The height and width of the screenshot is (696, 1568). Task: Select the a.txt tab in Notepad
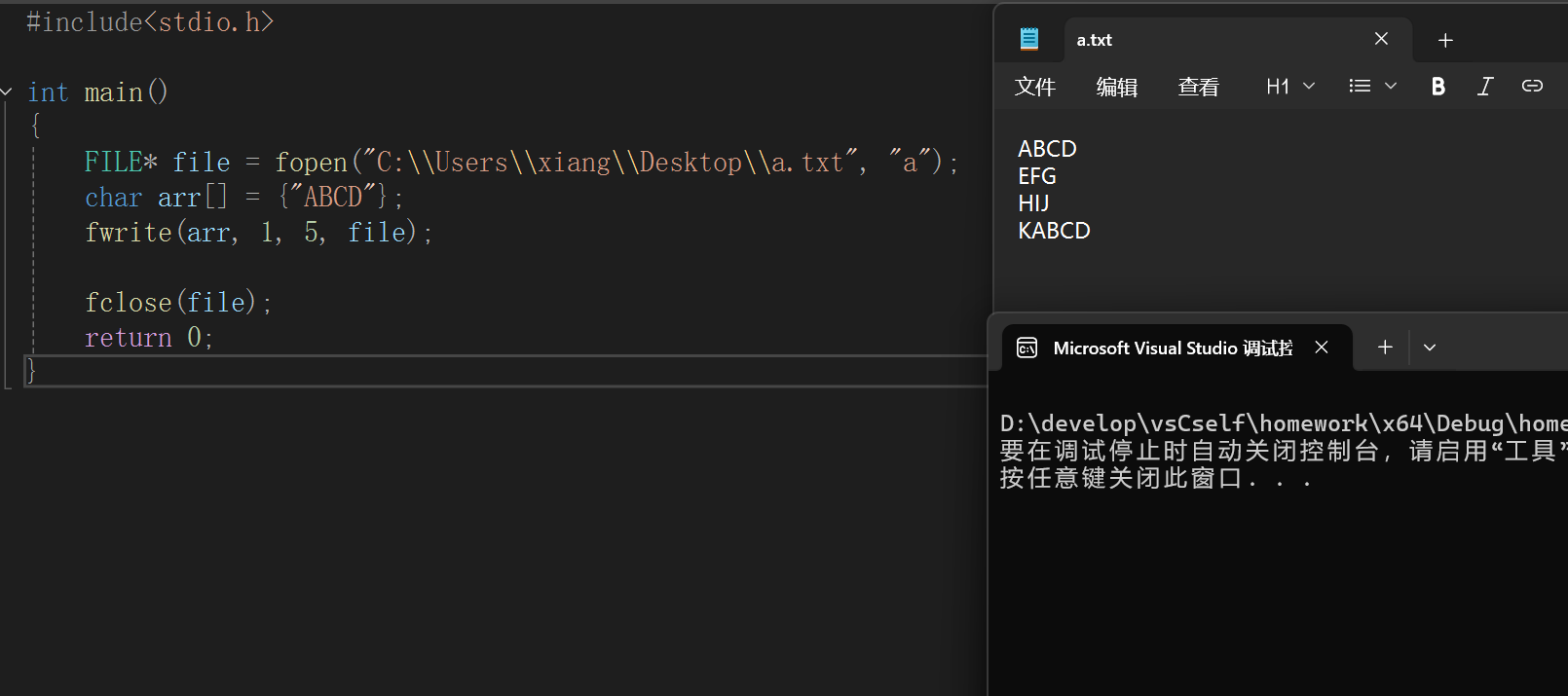[x=1237, y=40]
